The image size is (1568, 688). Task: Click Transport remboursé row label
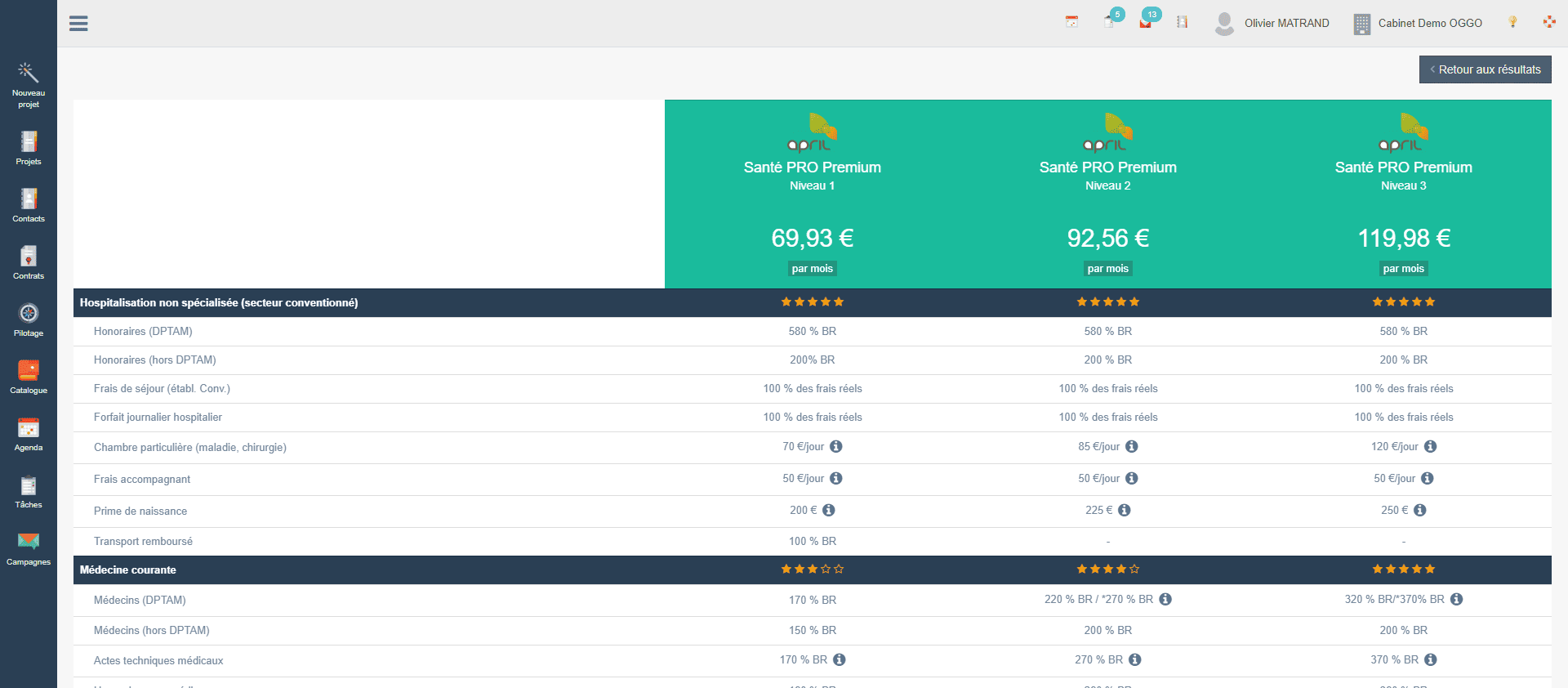143,541
